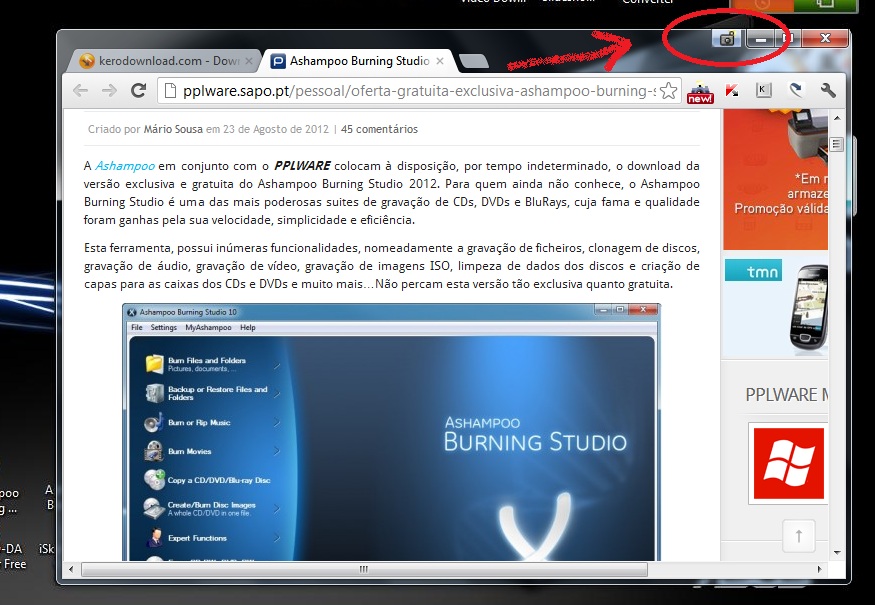The width and height of the screenshot is (875, 605).
Task: Click the page document icon in address bar
Action: point(171,90)
